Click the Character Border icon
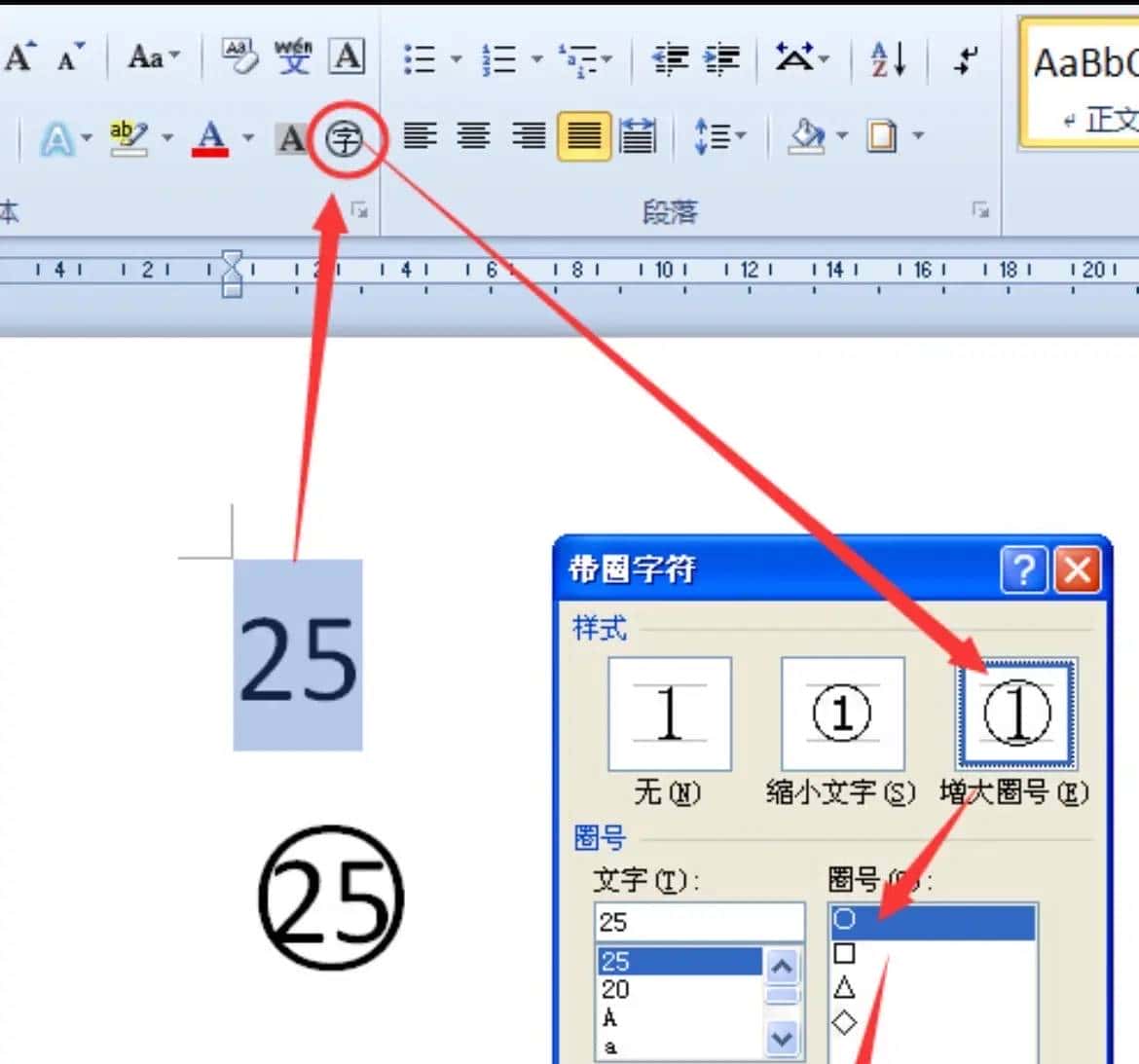1139x1064 pixels. point(347,56)
